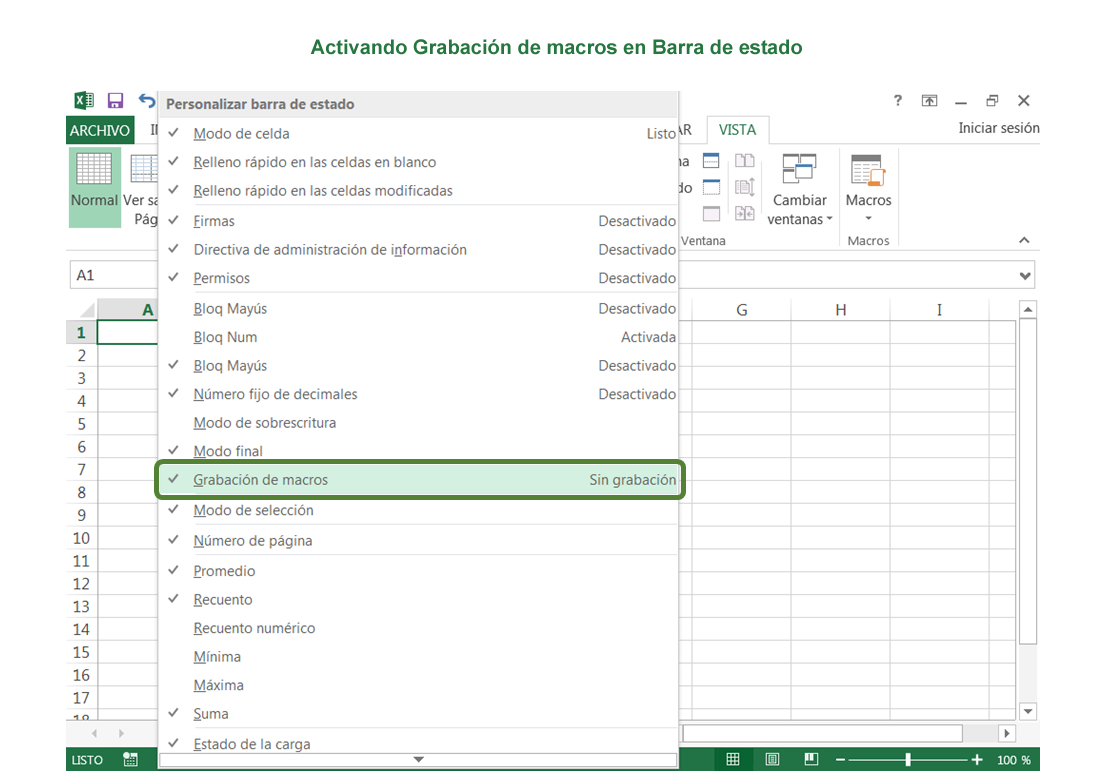Enable Mínima menu entry
This screenshot has width=1100, height=779.
418,657
